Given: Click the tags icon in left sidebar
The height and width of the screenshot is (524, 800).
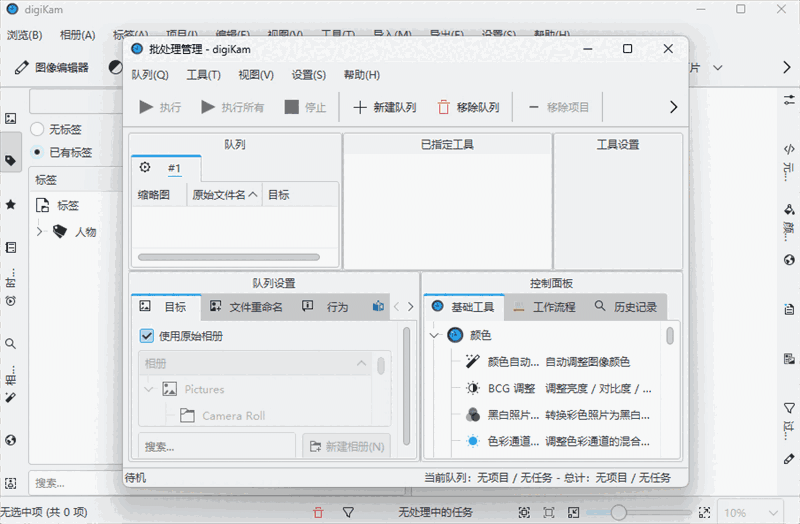Looking at the screenshot, I should [10, 160].
